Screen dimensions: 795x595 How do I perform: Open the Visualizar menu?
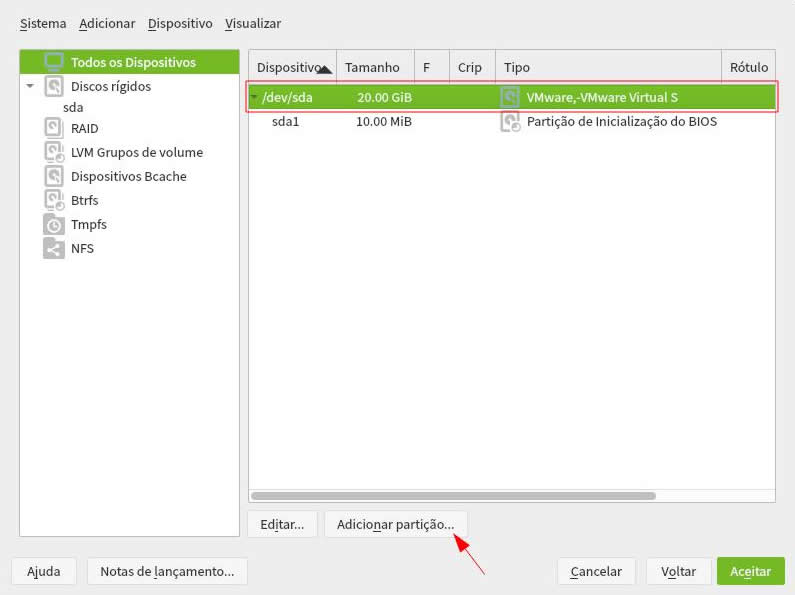click(x=253, y=23)
